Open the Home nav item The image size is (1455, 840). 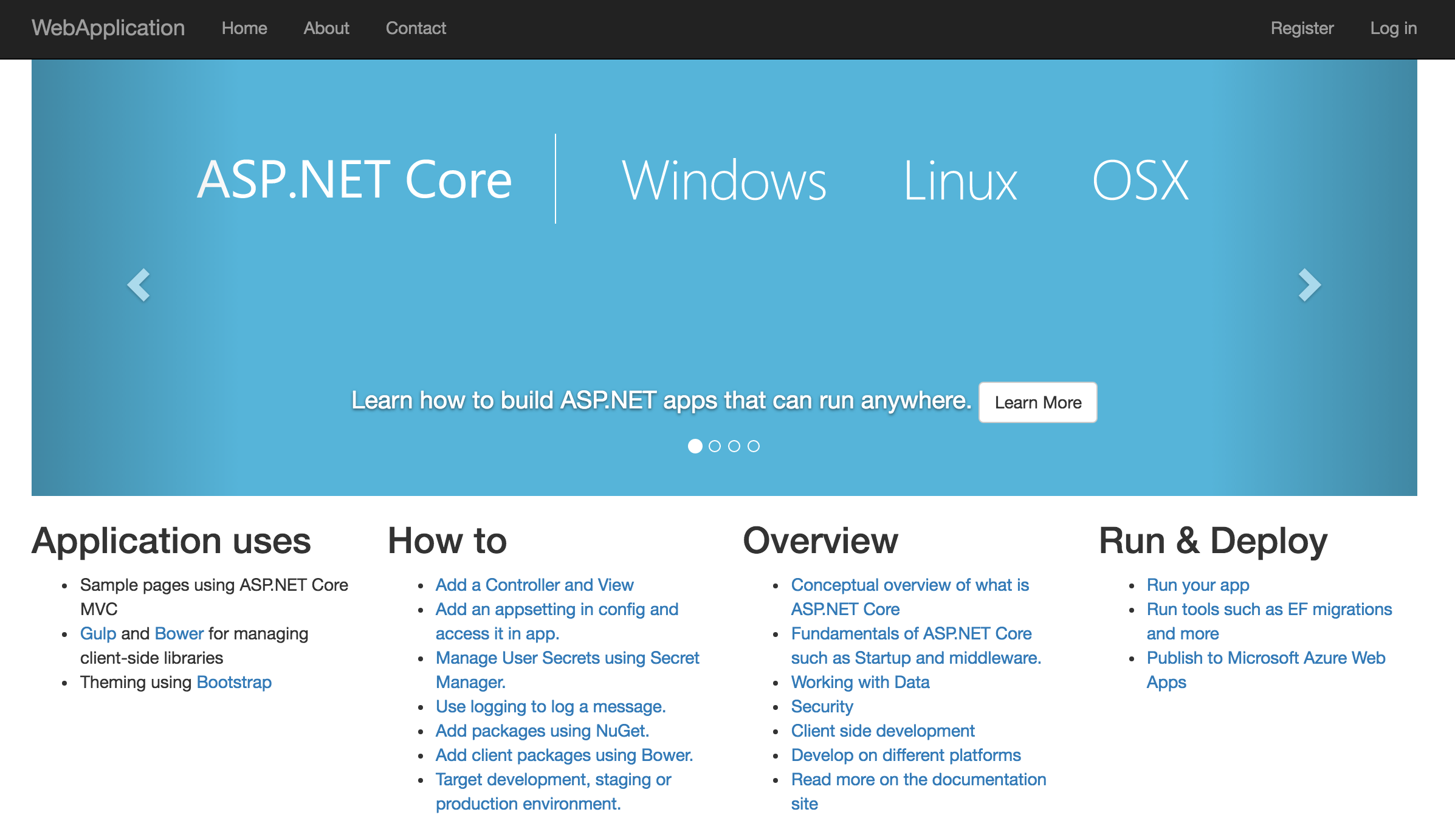244,29
